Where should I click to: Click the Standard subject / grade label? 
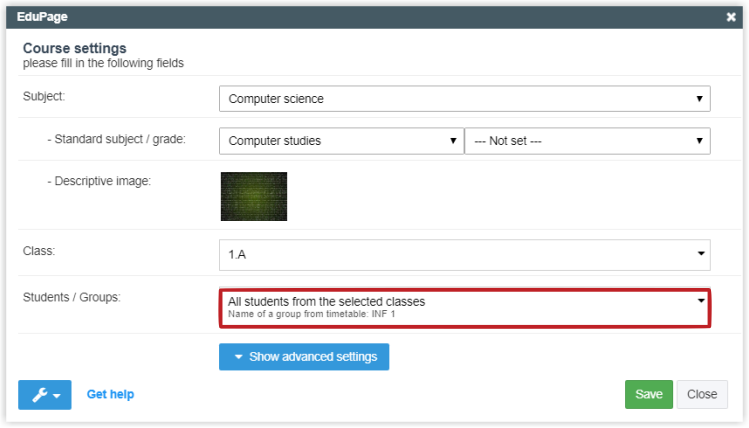(x=116, y=139)
